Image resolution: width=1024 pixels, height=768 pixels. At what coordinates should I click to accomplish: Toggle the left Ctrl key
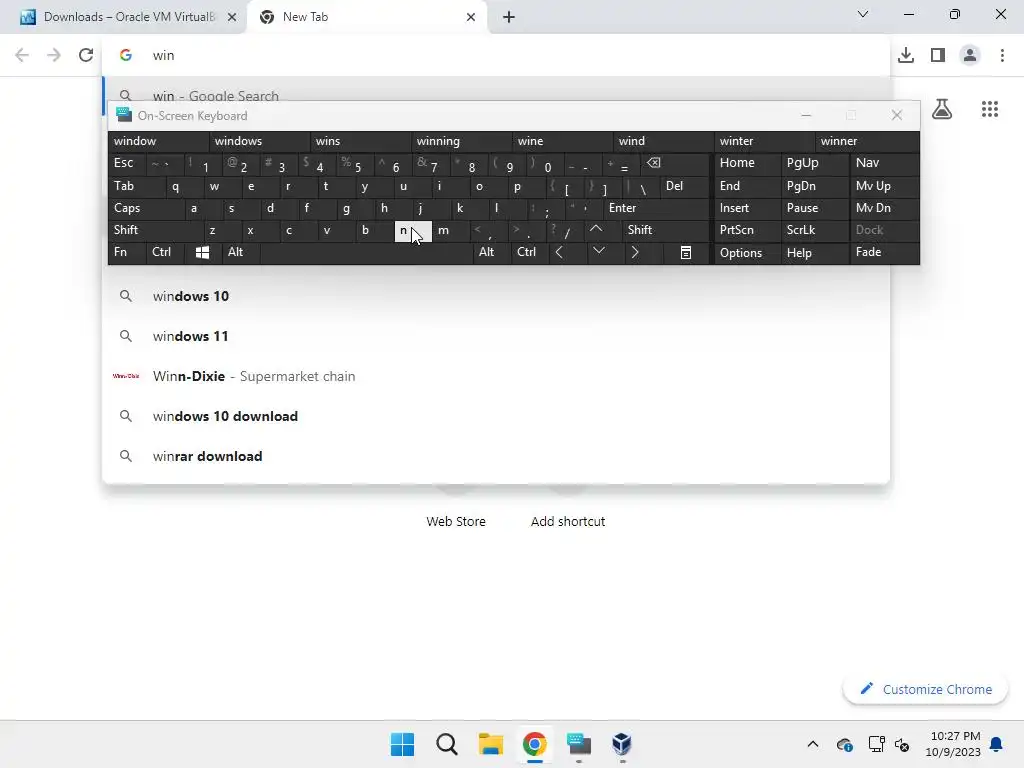(165, 252)
